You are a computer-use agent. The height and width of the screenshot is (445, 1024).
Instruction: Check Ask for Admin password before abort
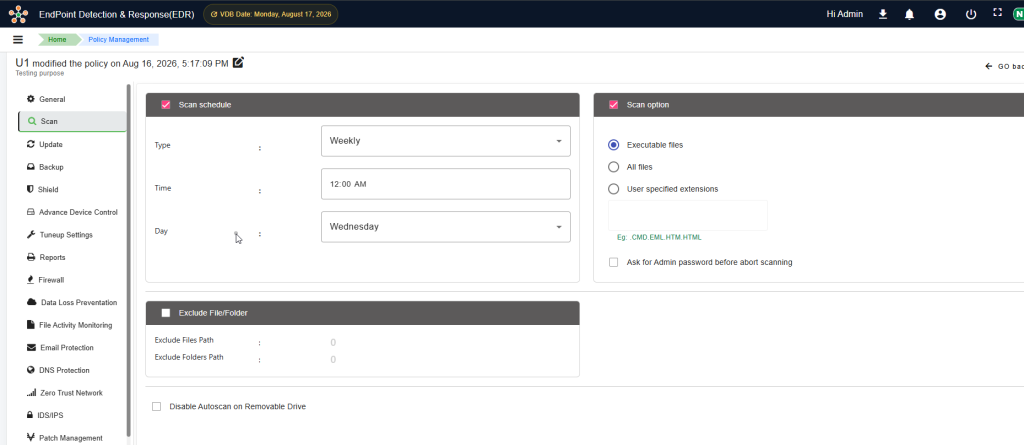coord(613,262)
